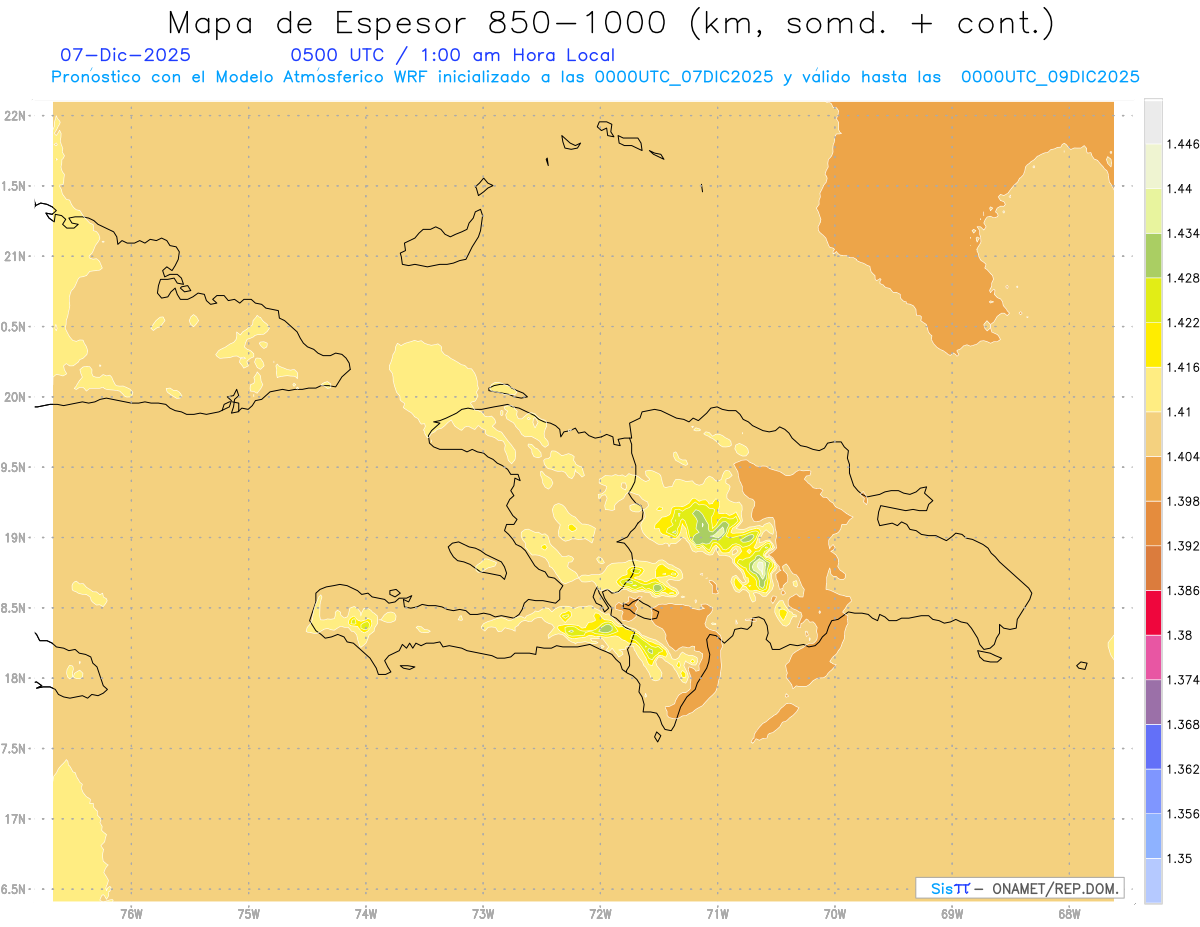Click the 76W longitude label

pyautogui.click(x=131, y=914)
